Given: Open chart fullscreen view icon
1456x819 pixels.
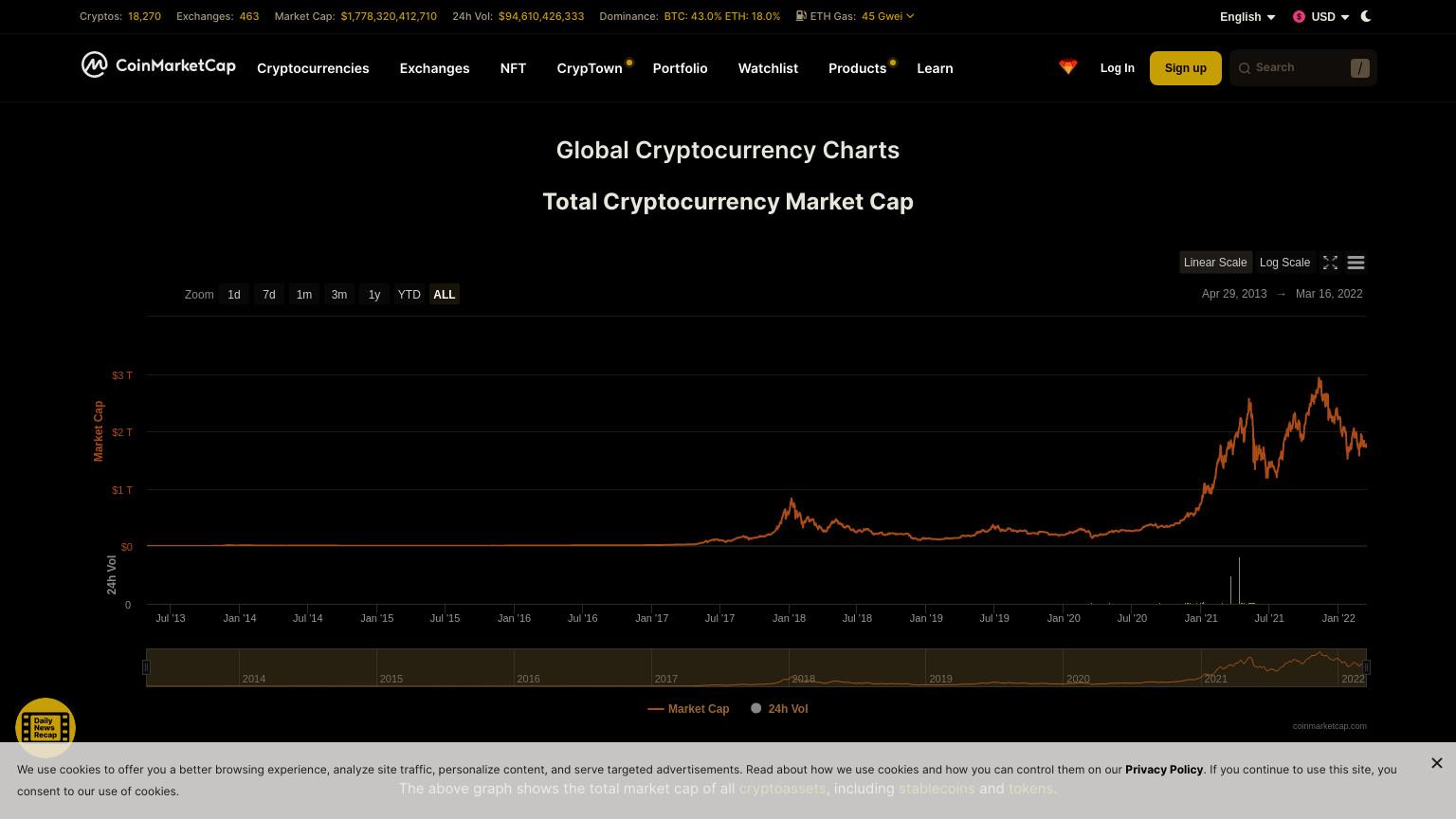Looking at the screenshot, I should pyautogui.click(x=1330, y=263).
